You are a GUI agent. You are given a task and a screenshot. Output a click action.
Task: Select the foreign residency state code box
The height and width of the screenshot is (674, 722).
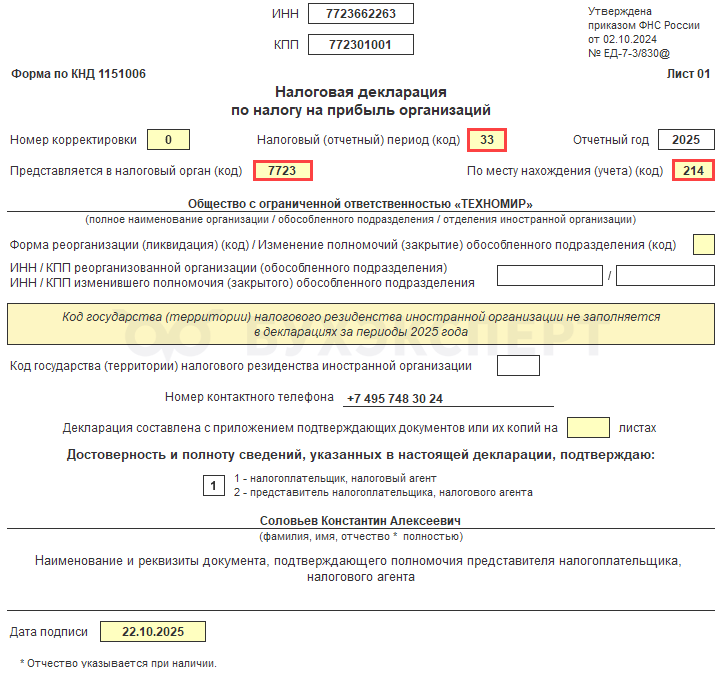click(x=518, y=366)
